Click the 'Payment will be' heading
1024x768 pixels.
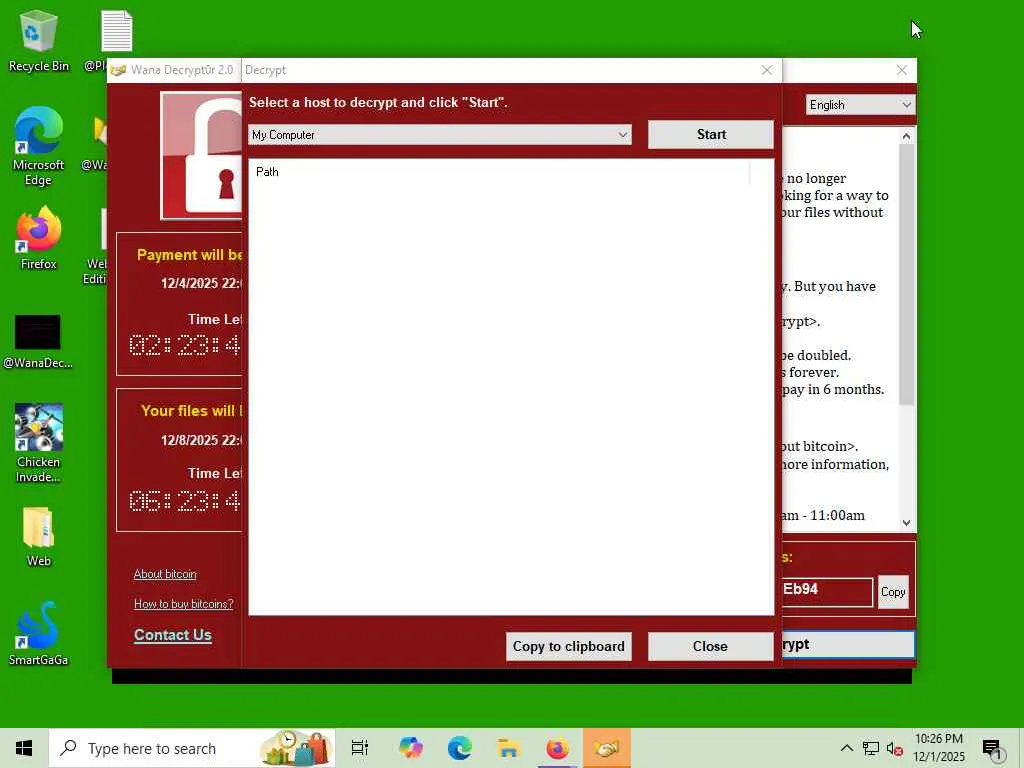(189, 255)
